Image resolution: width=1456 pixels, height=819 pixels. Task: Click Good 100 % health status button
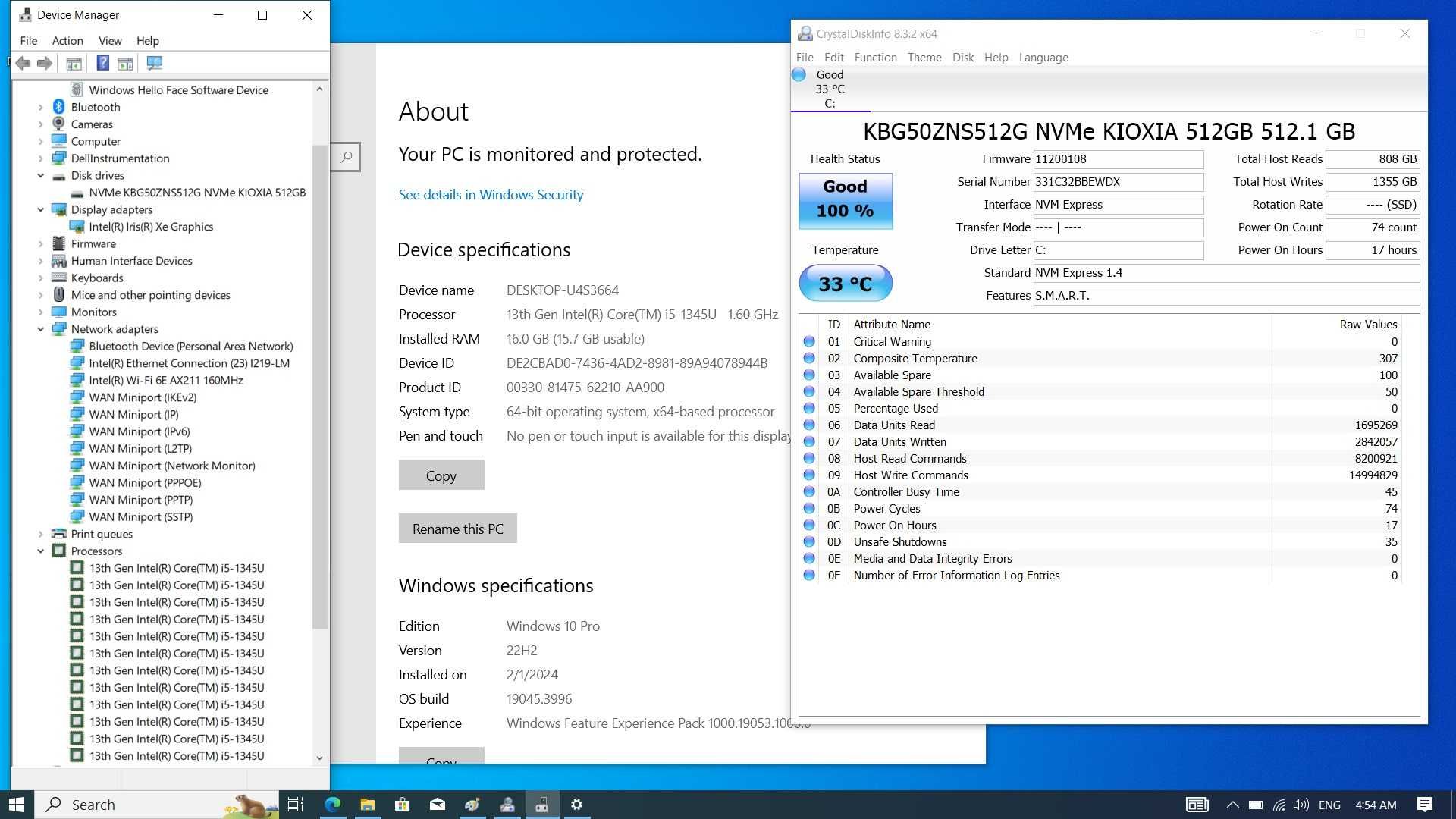[x=846, y=202]
